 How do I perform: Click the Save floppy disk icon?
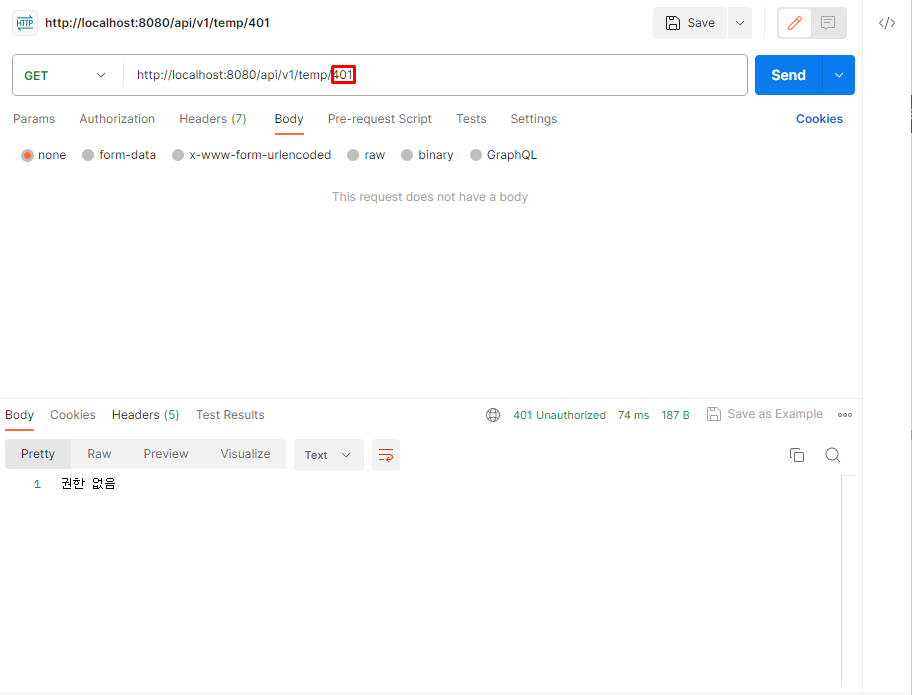point(672,23)
